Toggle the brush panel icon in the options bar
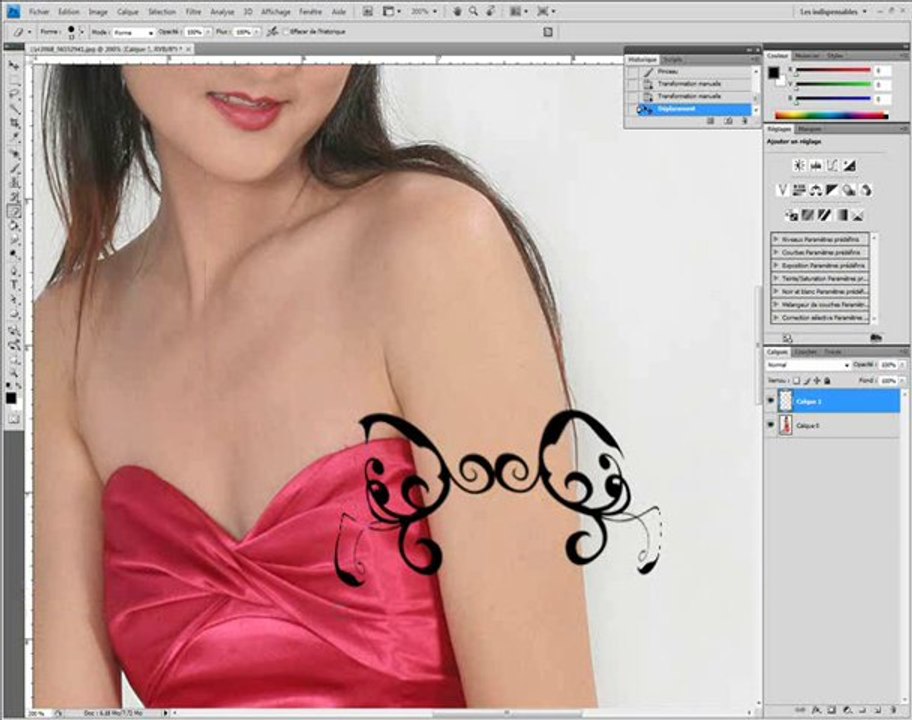Image resolution: width=912 pixels, height=720 pixels. (547, 32)
